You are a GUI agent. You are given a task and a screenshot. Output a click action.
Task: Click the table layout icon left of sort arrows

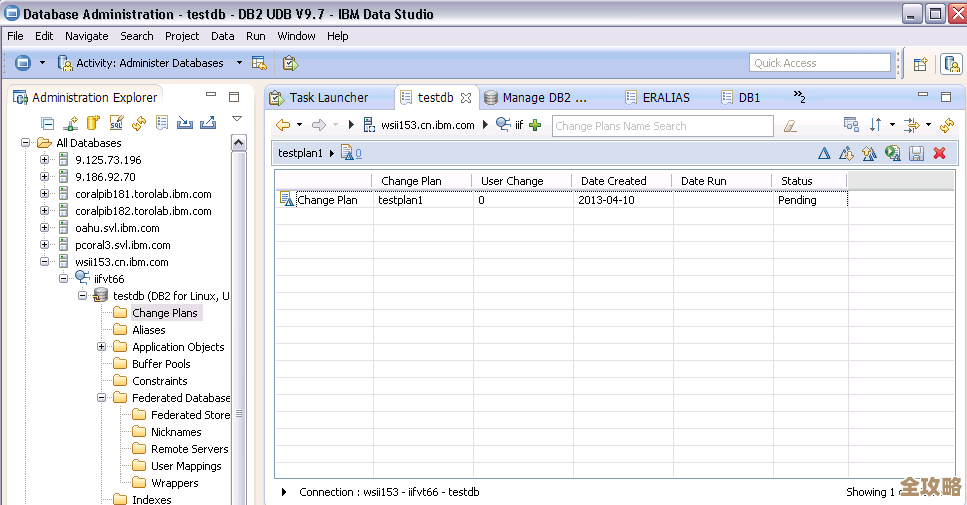point(851,125)
